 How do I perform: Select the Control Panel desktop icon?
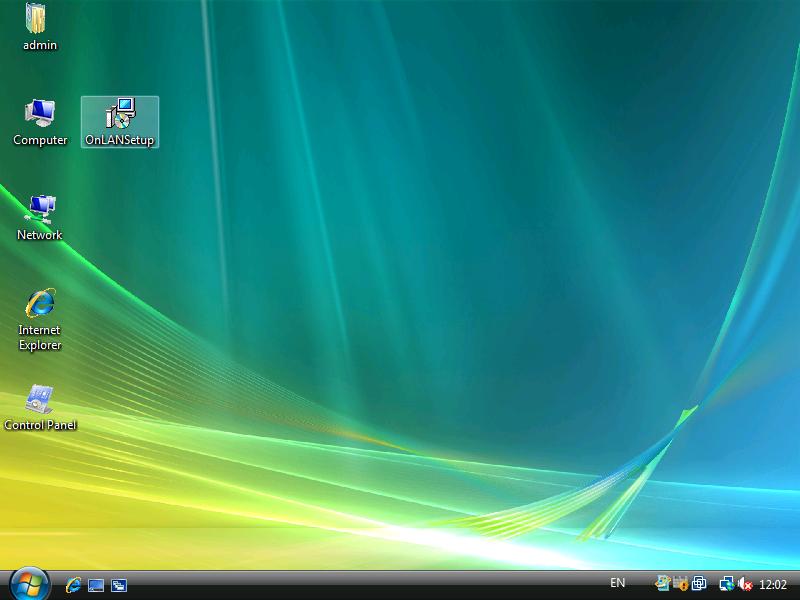[40, 400]
